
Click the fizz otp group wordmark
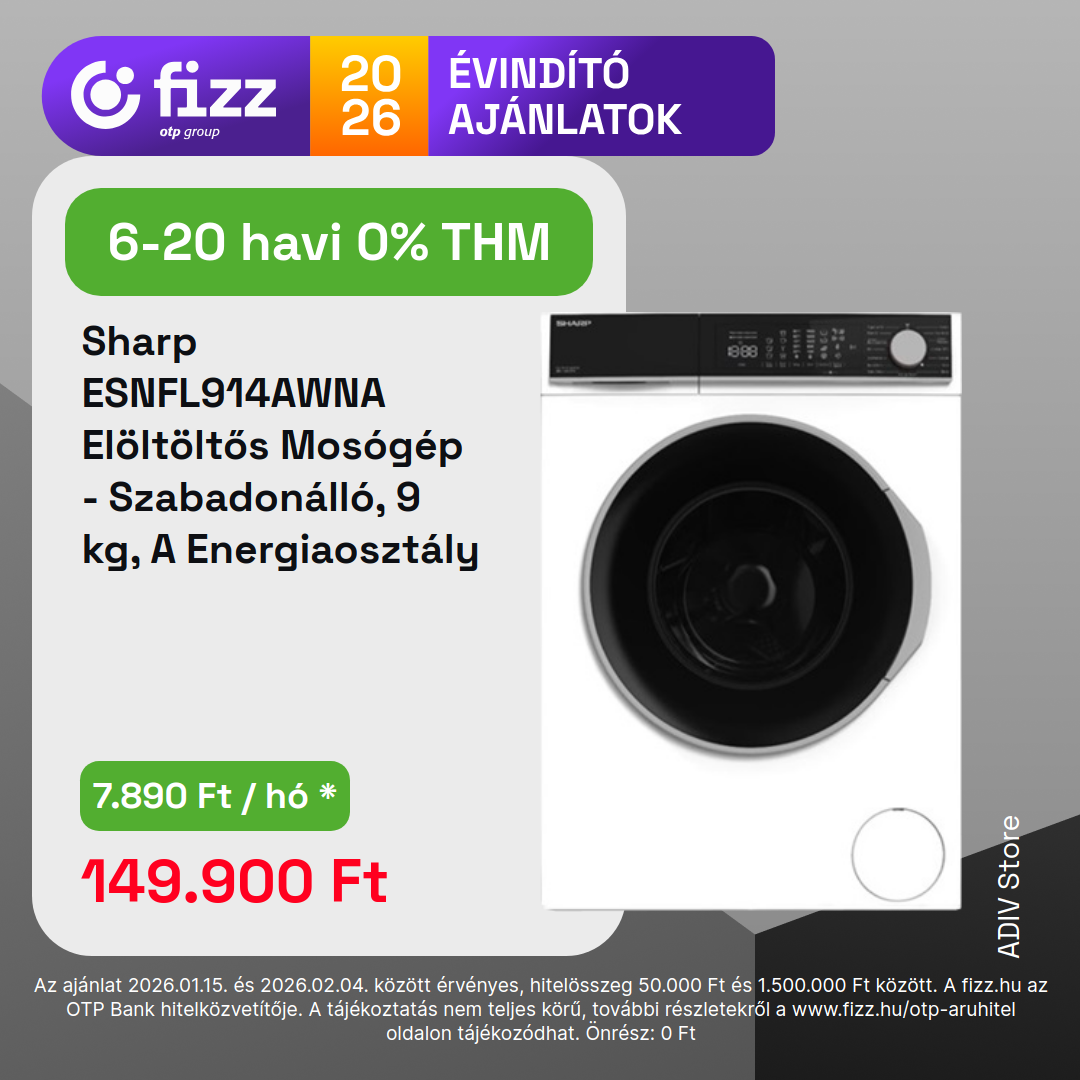[x=215, y=98]
